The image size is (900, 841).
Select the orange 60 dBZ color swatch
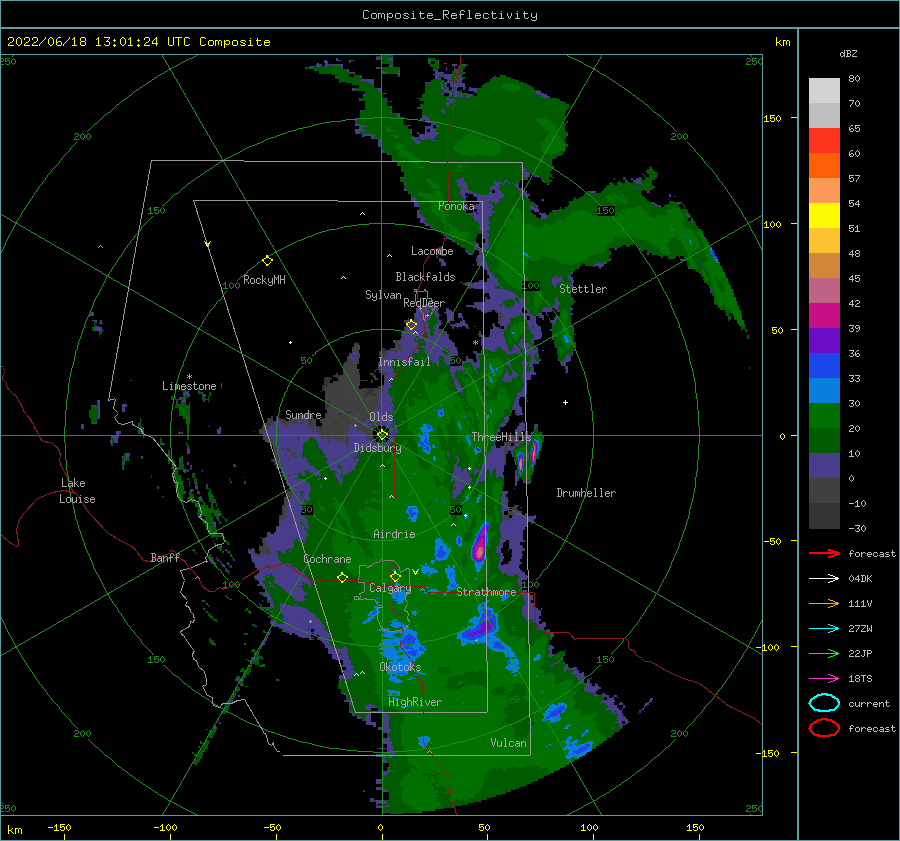point(824,165)
